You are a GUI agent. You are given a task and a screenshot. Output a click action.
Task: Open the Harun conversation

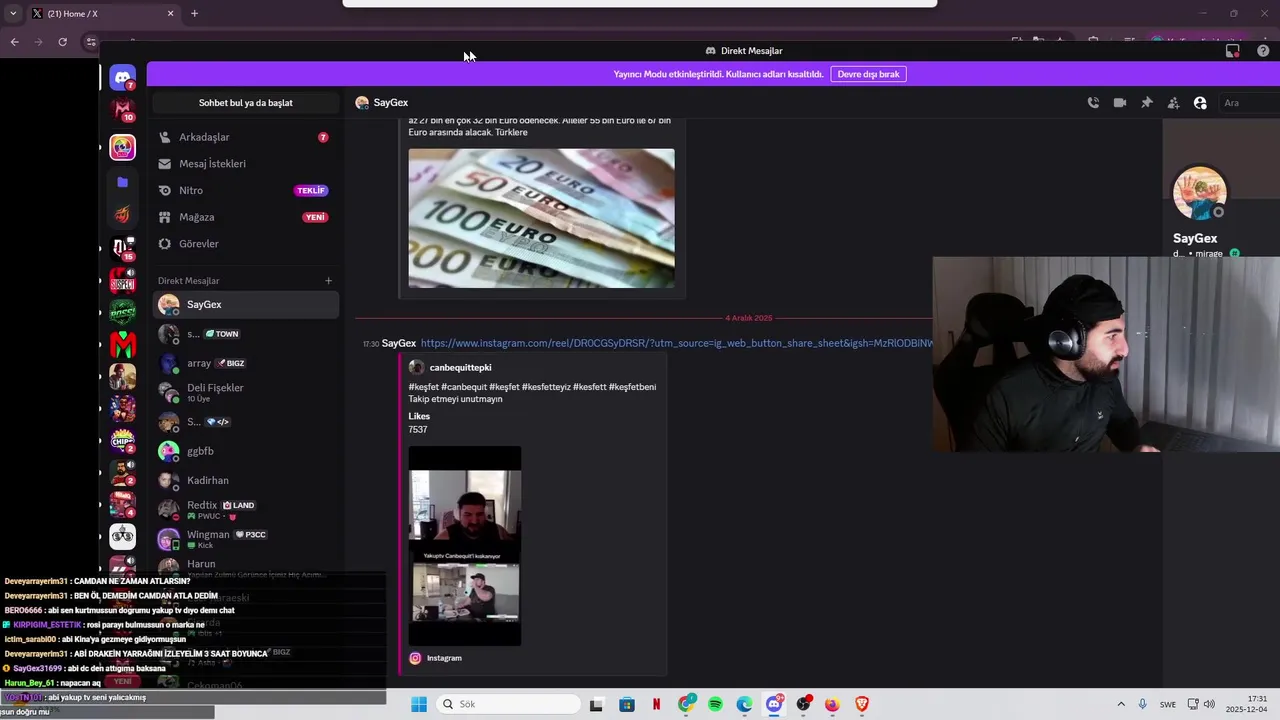tap(246, 566)
